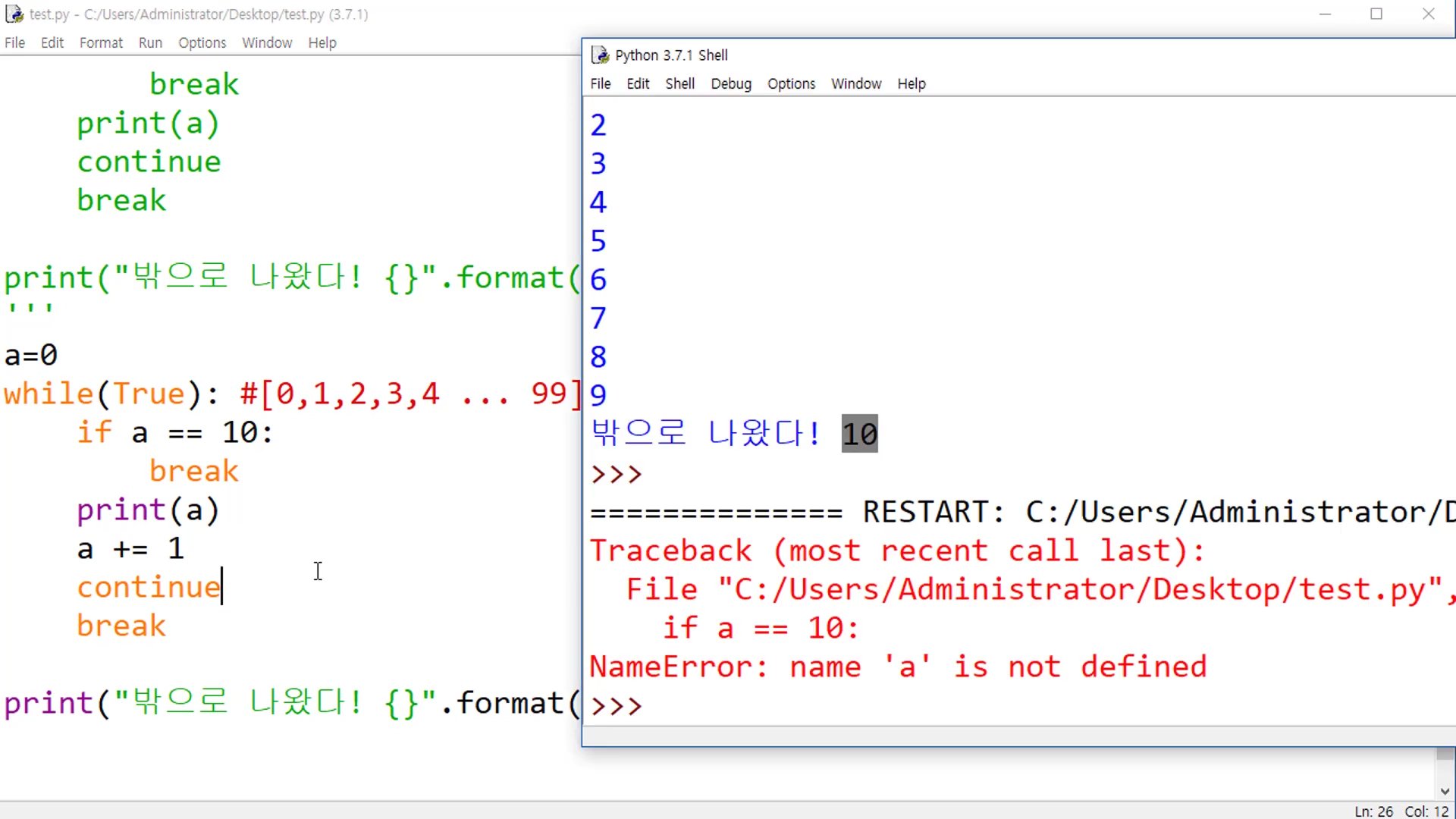Click scrollbar down arrow in editor
The height and width of the screenshot is (819, 1456).
point(1445,791)
